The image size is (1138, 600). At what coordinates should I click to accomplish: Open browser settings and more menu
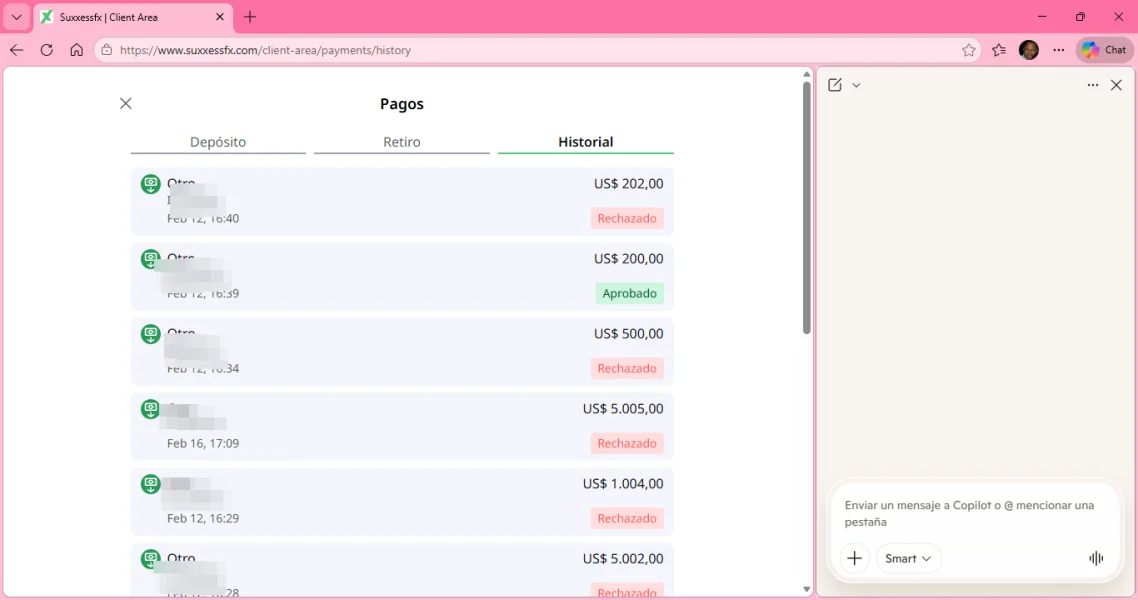pyautogui.click(x=1059, y=50)
